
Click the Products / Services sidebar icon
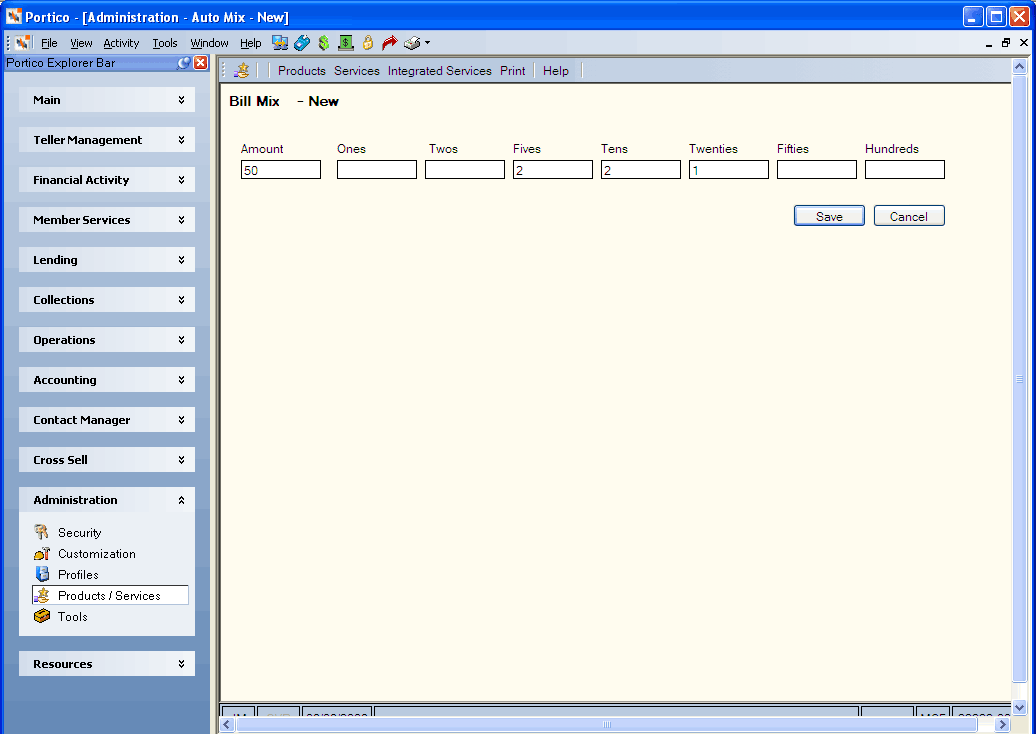pos(42,595)
